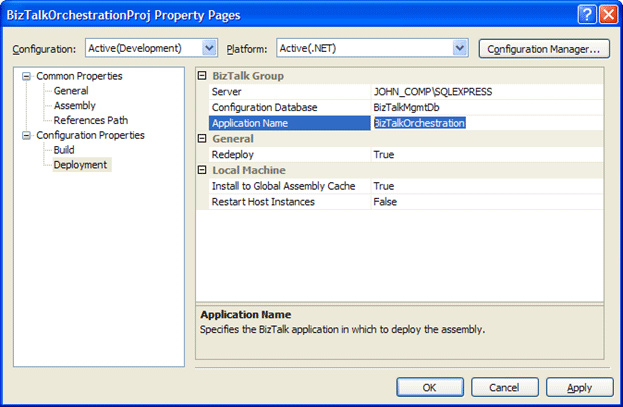This screenshot has width=623, height=407.
Task: Select the Application Name property
Action: [x=290, y=123]
